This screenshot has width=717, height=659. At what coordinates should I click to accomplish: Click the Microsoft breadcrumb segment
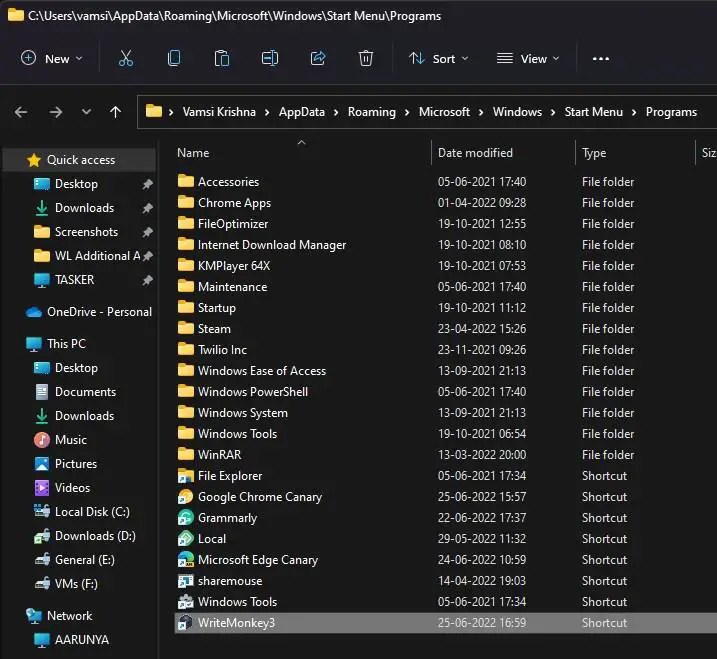(x=444, y=112)
